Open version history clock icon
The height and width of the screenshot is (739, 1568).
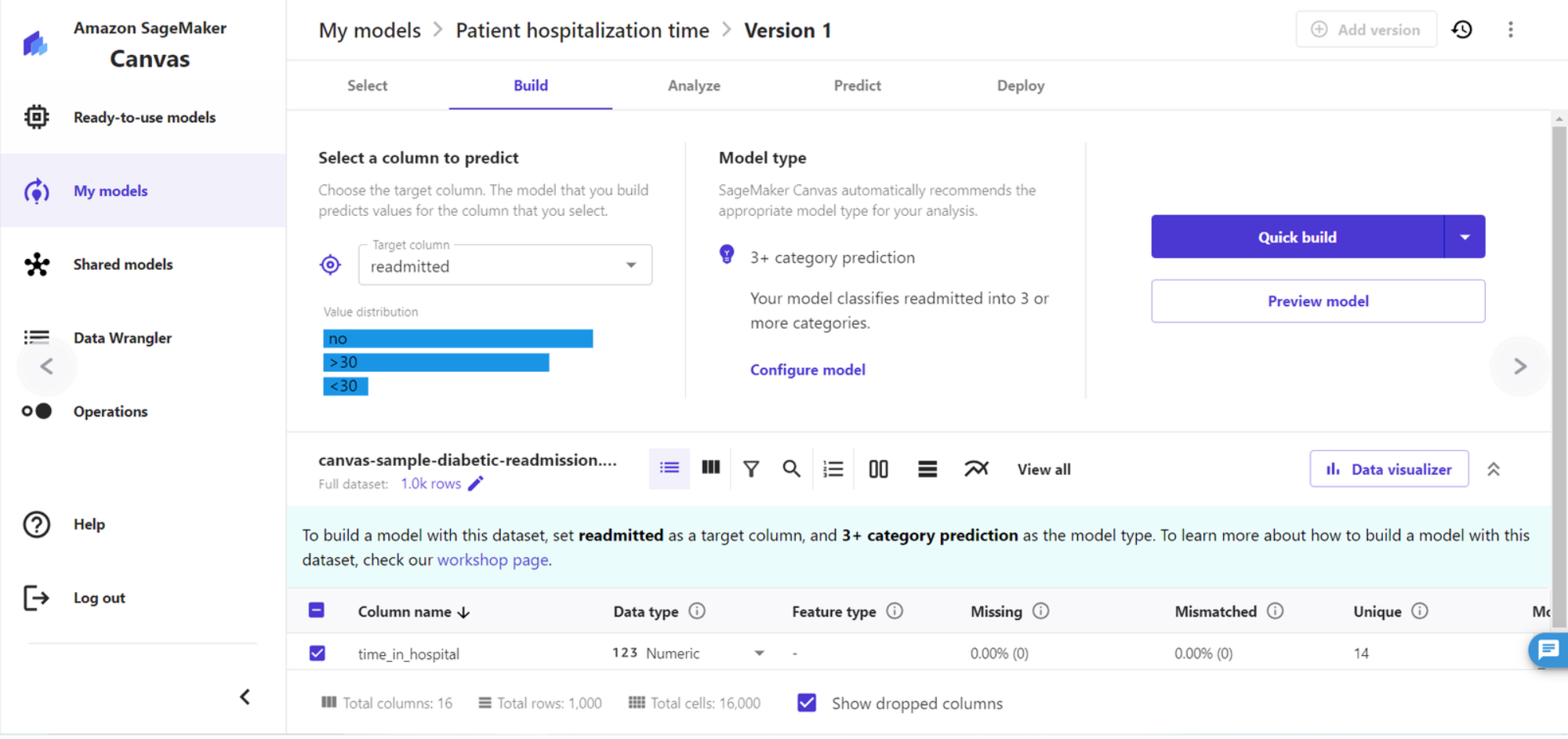coord(1462,30)
